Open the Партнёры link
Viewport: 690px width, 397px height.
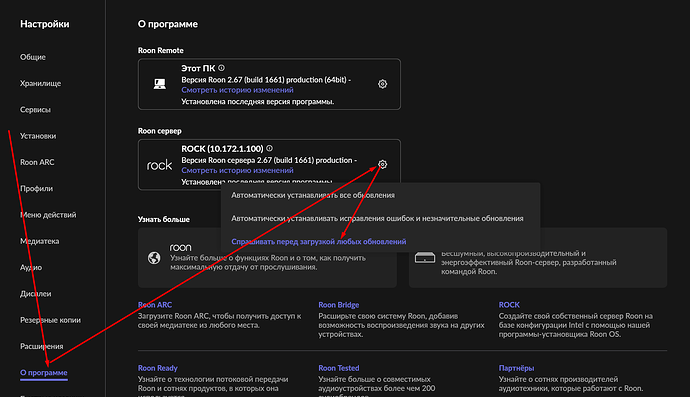click(x=516, y=368)
